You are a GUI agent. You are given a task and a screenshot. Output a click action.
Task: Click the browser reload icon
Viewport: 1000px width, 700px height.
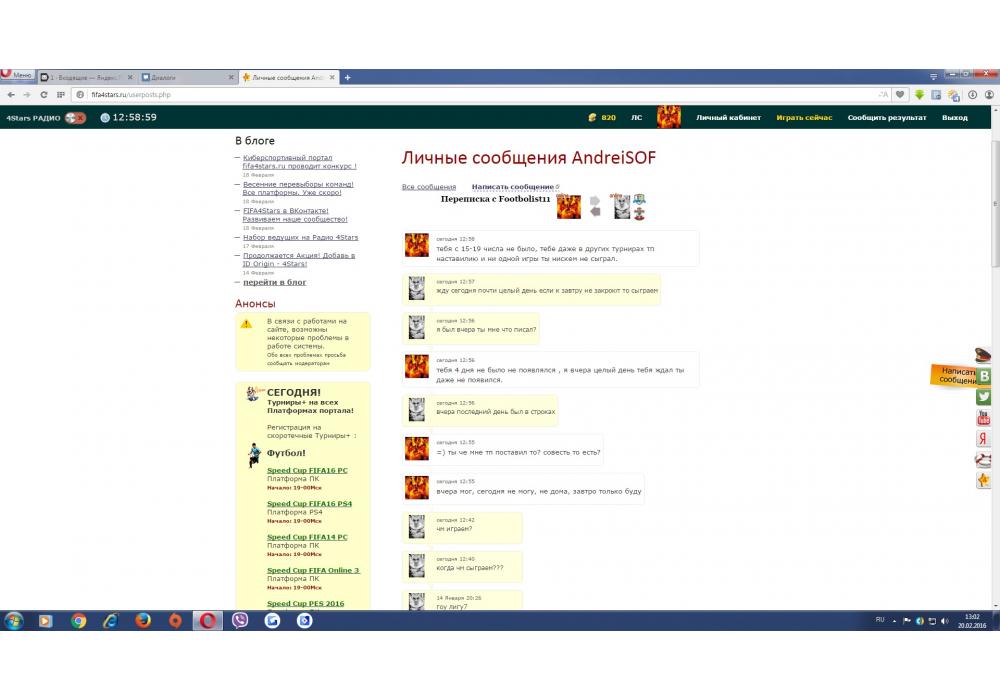pos(43,95)
